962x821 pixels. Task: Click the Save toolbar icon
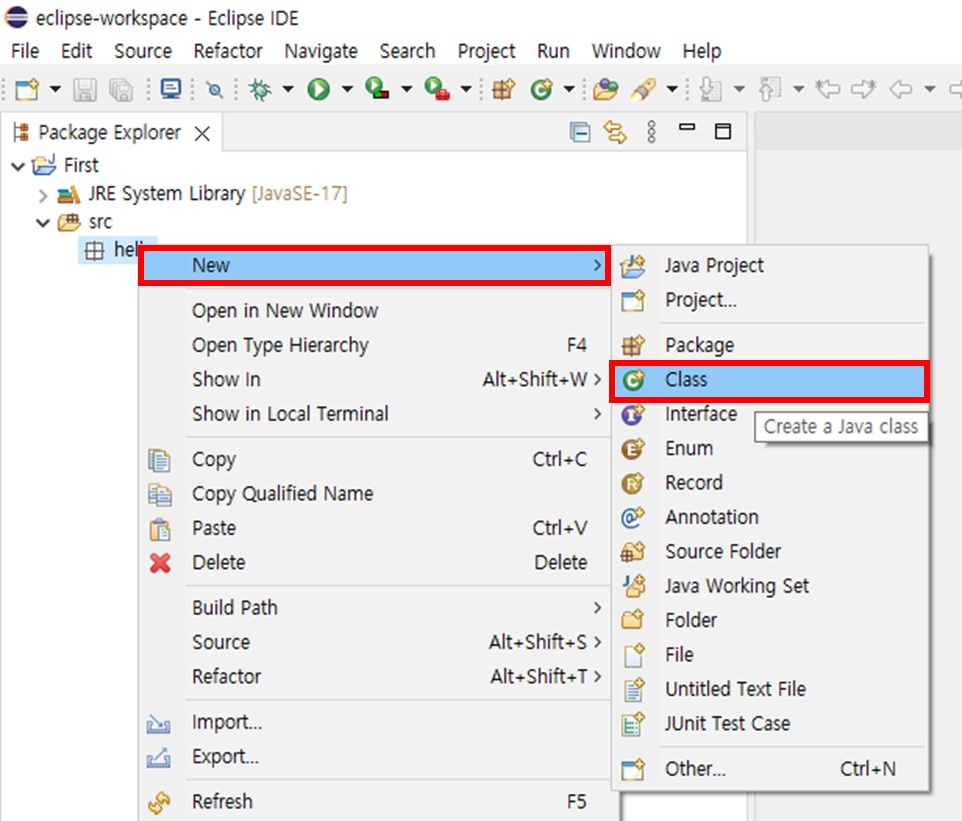pos(85,90)
